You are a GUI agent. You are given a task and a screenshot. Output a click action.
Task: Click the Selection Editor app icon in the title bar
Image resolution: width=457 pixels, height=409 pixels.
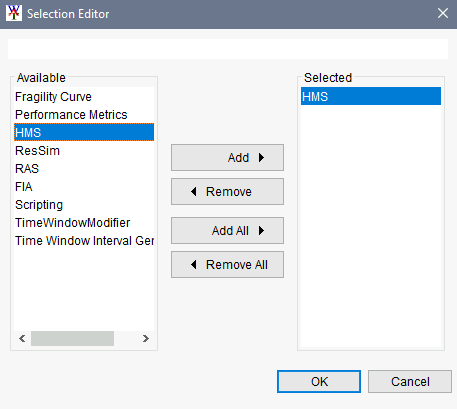(x=14, y=13)
